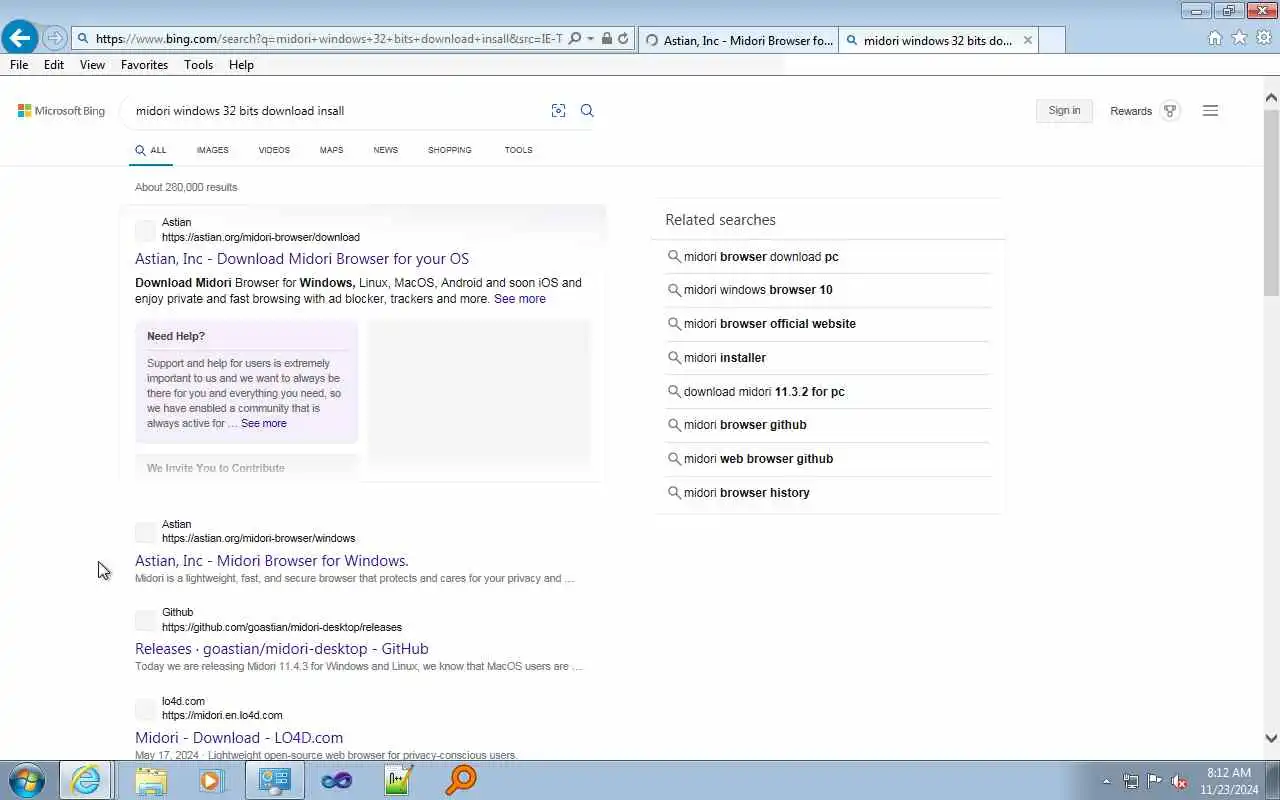This screenshot has height=800, width=1280.
Task: Open 'Releases · goastian/midori-desktop - GitHub' link
Action: click(x=282, y=649)
